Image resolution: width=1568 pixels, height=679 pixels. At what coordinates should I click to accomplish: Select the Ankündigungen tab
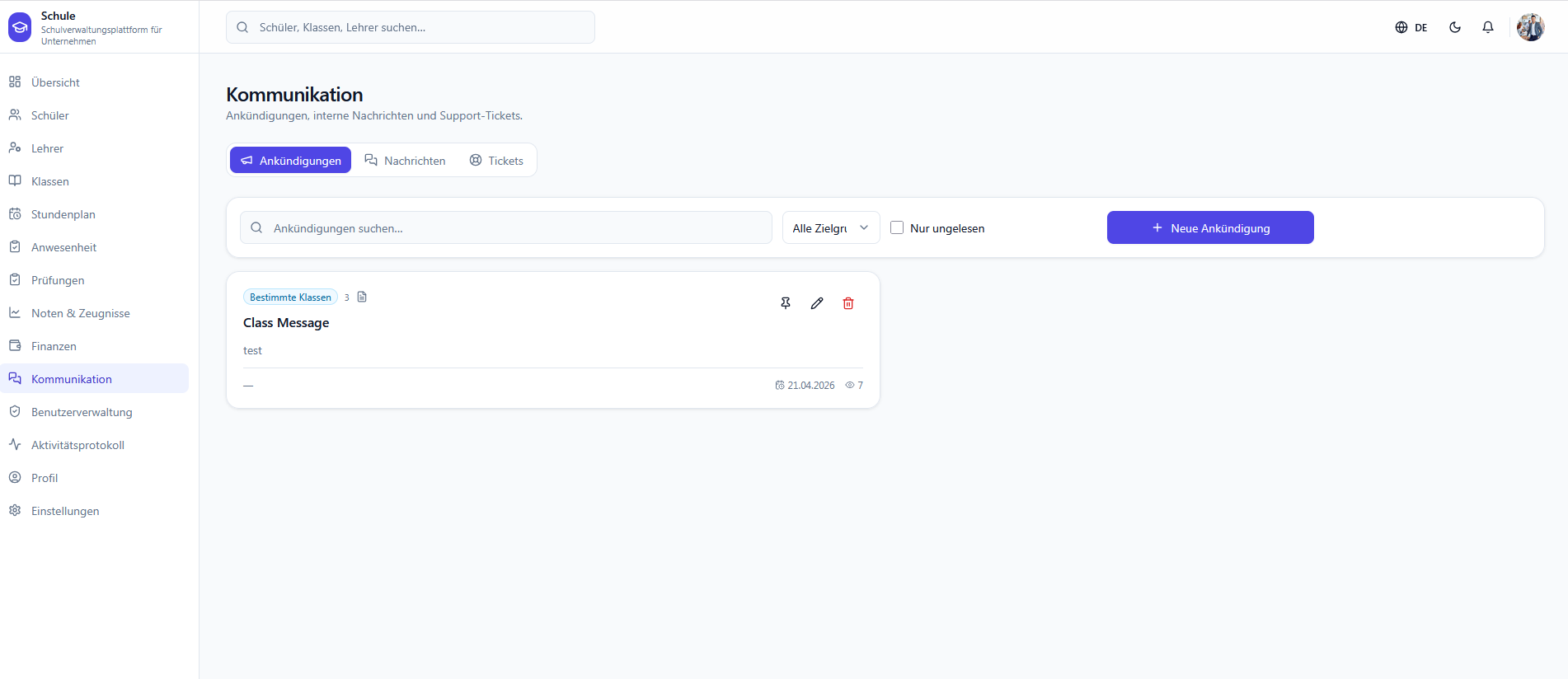(290, 160)
